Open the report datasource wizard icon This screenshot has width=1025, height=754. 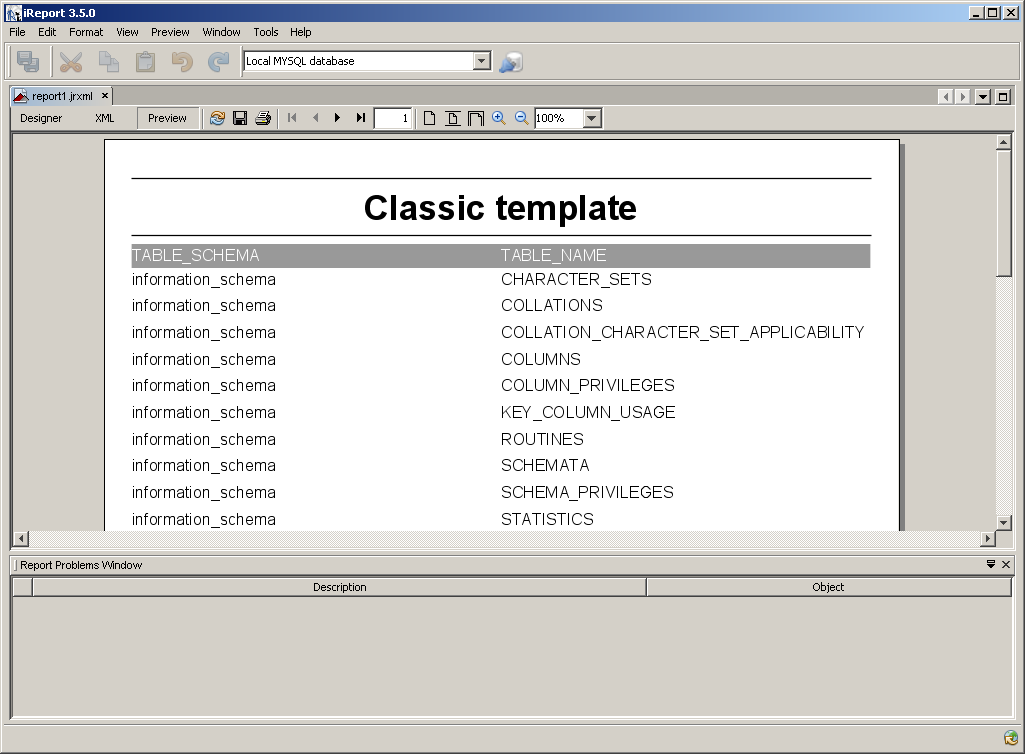click(x=511, y=62)
